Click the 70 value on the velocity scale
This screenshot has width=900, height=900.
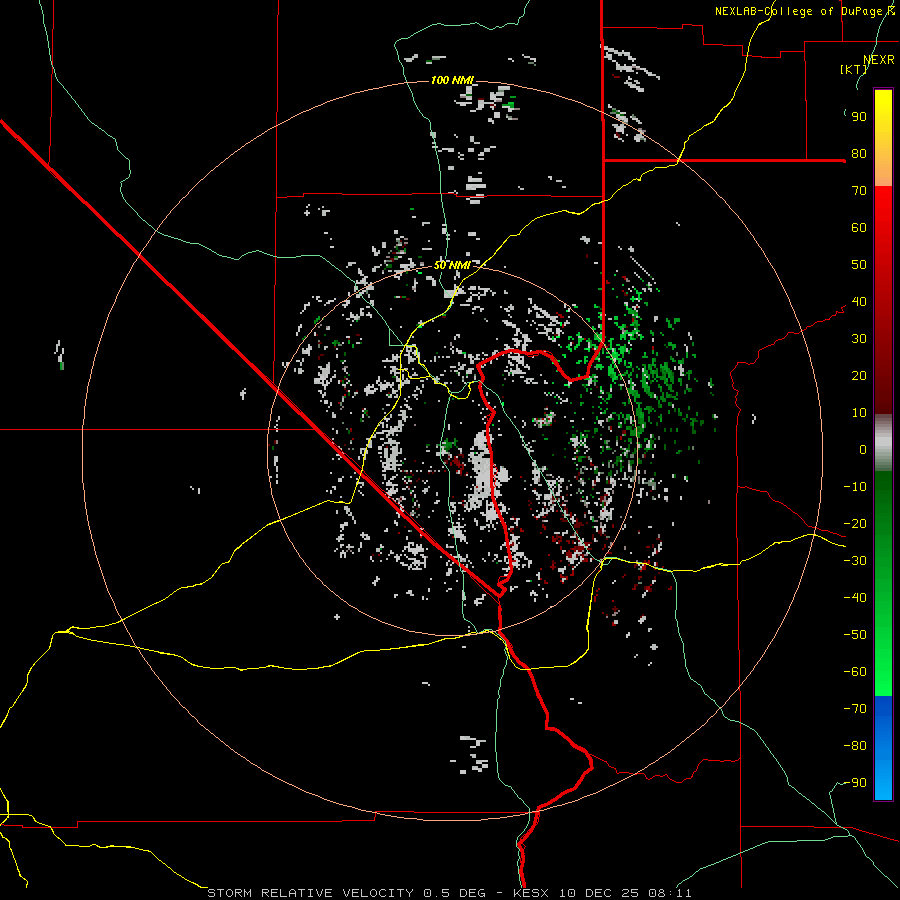[x=859, y=191]
